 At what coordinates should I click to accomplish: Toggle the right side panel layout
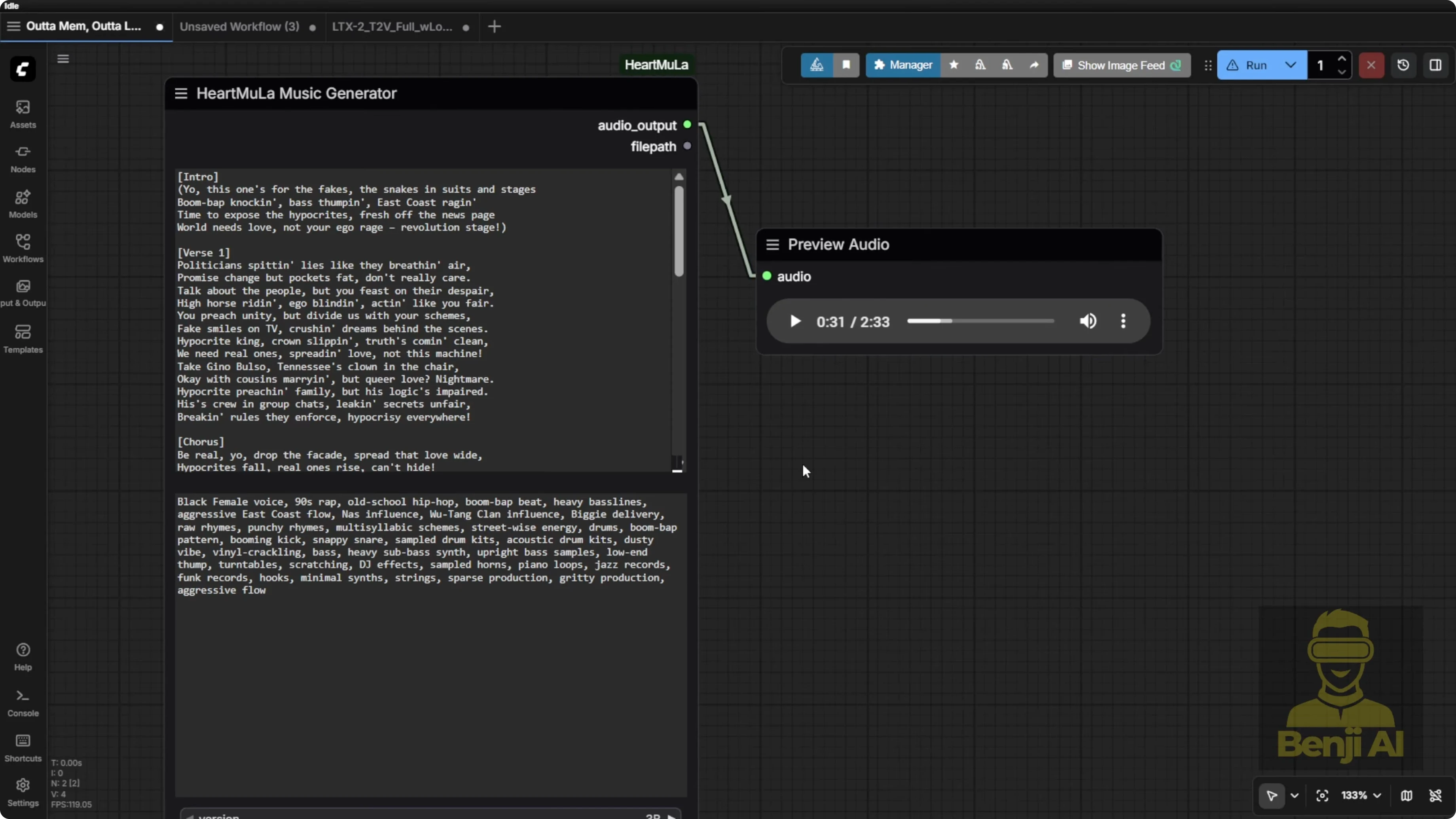(1435, 65)
